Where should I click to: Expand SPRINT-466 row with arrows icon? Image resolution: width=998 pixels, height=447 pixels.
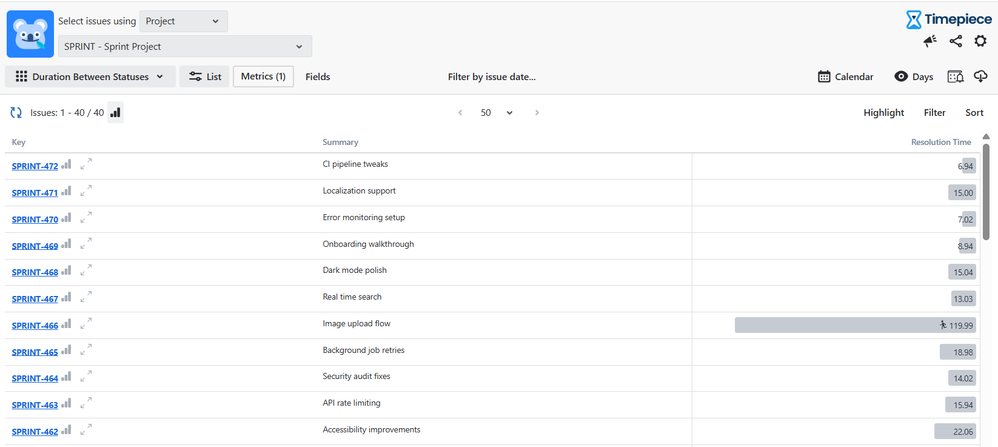tap(86, 324)
